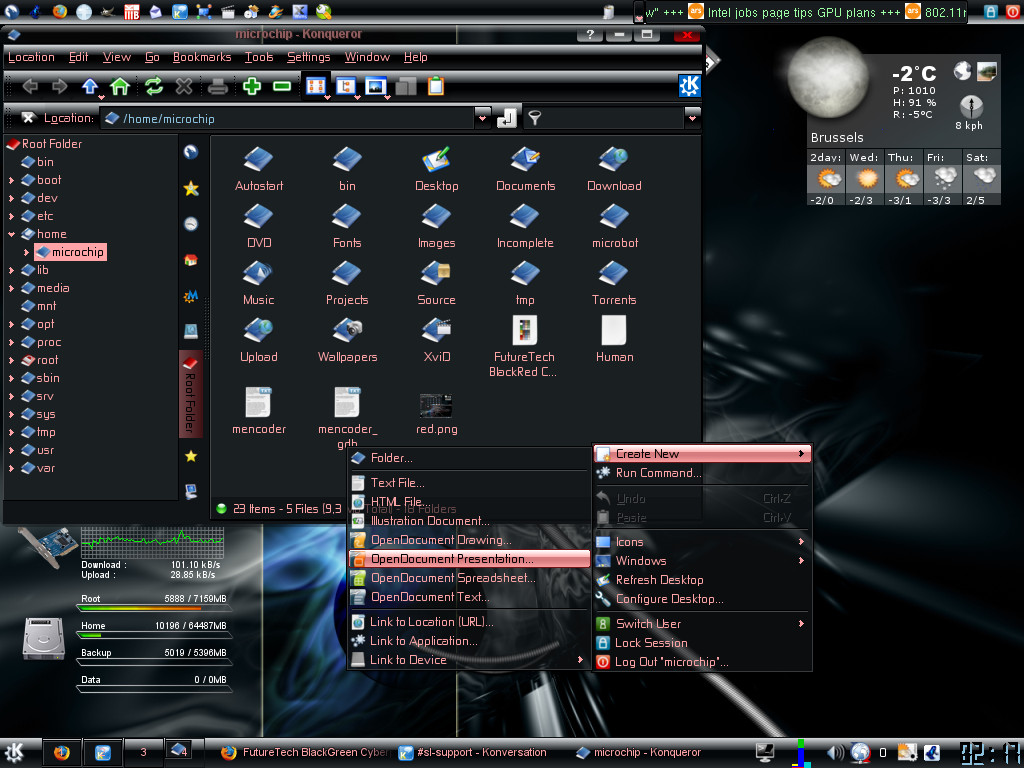Click the filter funnel icon
1024x768 pixels.
coord(535,118)
